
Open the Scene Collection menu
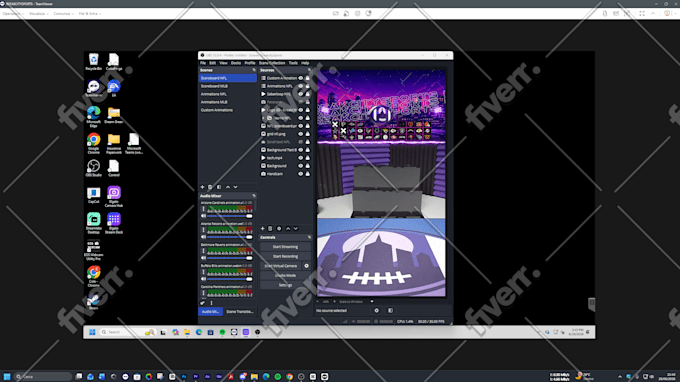[x=272, y=63]
